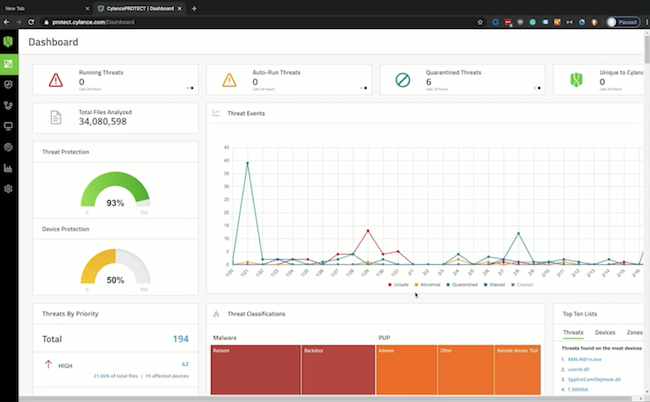Reload the page with refresh icon
The height and width of the screenshot is (402, 650).
pos(31,22)
